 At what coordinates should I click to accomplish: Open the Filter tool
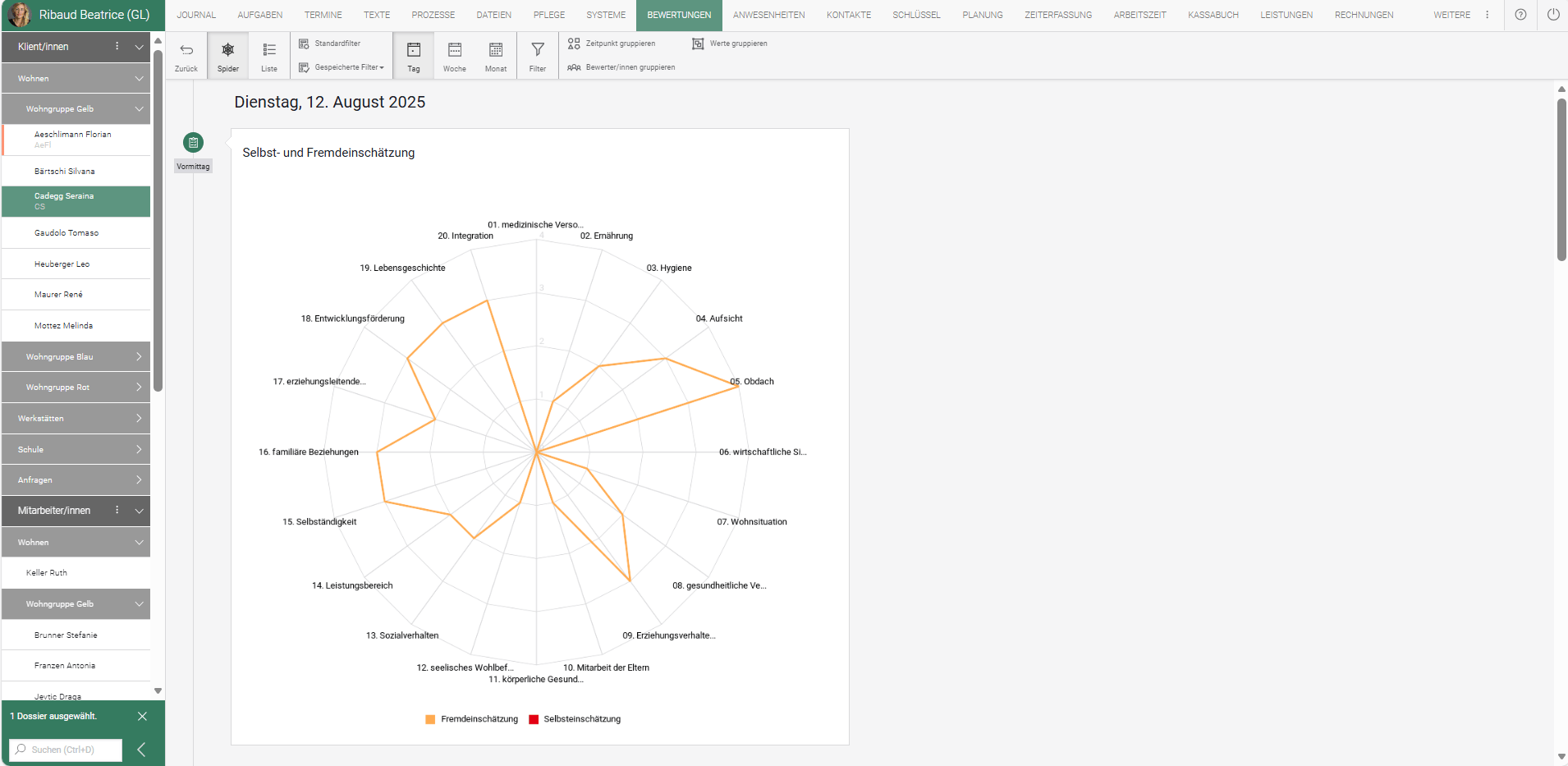(x=537, y=56)
